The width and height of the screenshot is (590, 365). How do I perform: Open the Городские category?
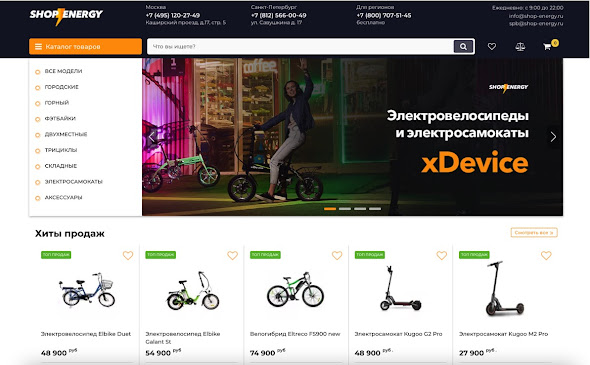pyautogui.click(x=61, y=87)
